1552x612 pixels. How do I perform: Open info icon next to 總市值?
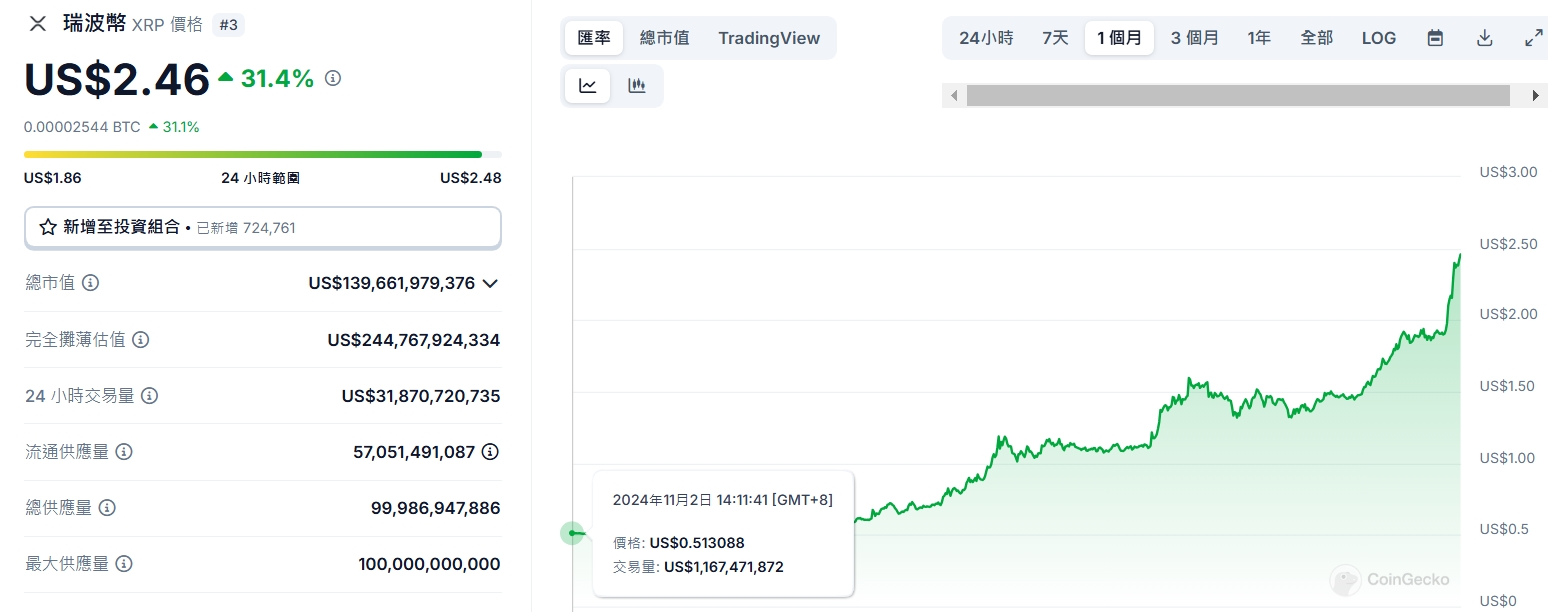[x=90, y=283]
